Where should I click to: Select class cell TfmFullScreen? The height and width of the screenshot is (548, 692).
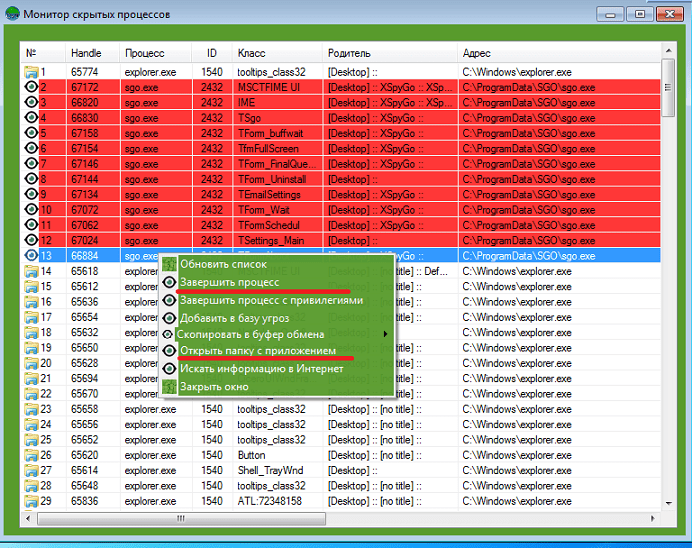268,149
